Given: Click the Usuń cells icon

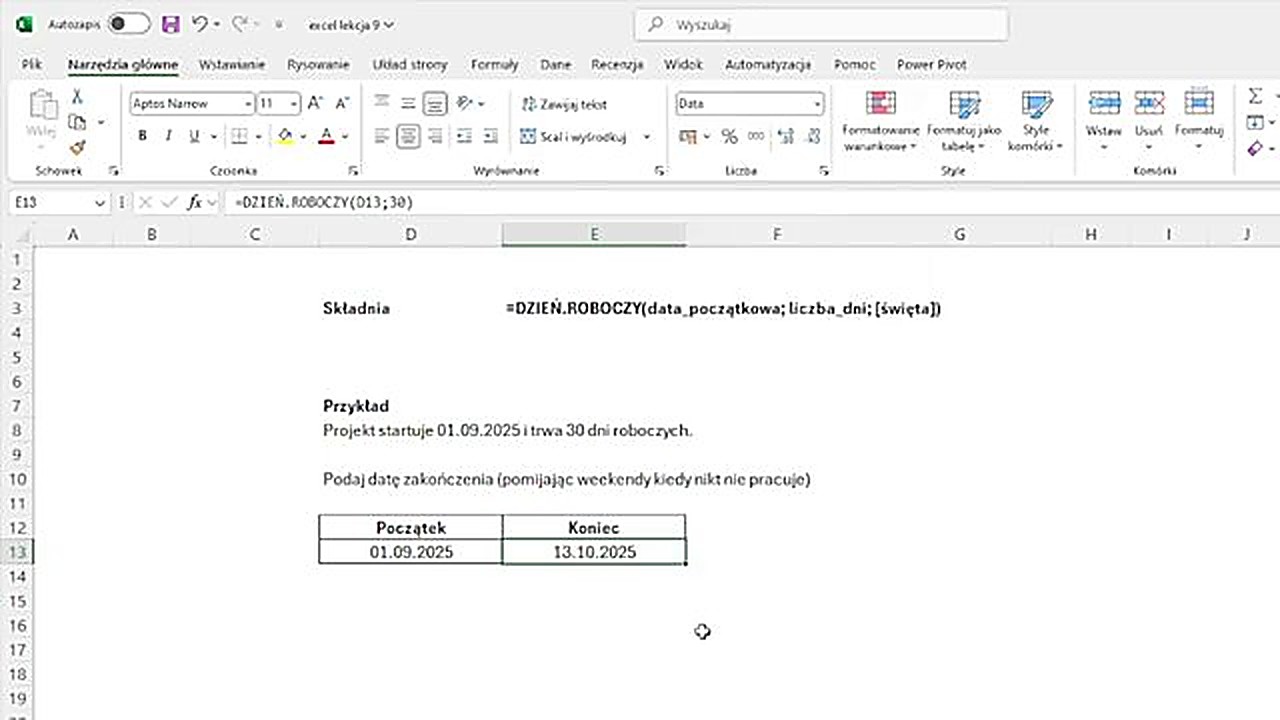Looking at the screenshot, I should [1149, 102].
